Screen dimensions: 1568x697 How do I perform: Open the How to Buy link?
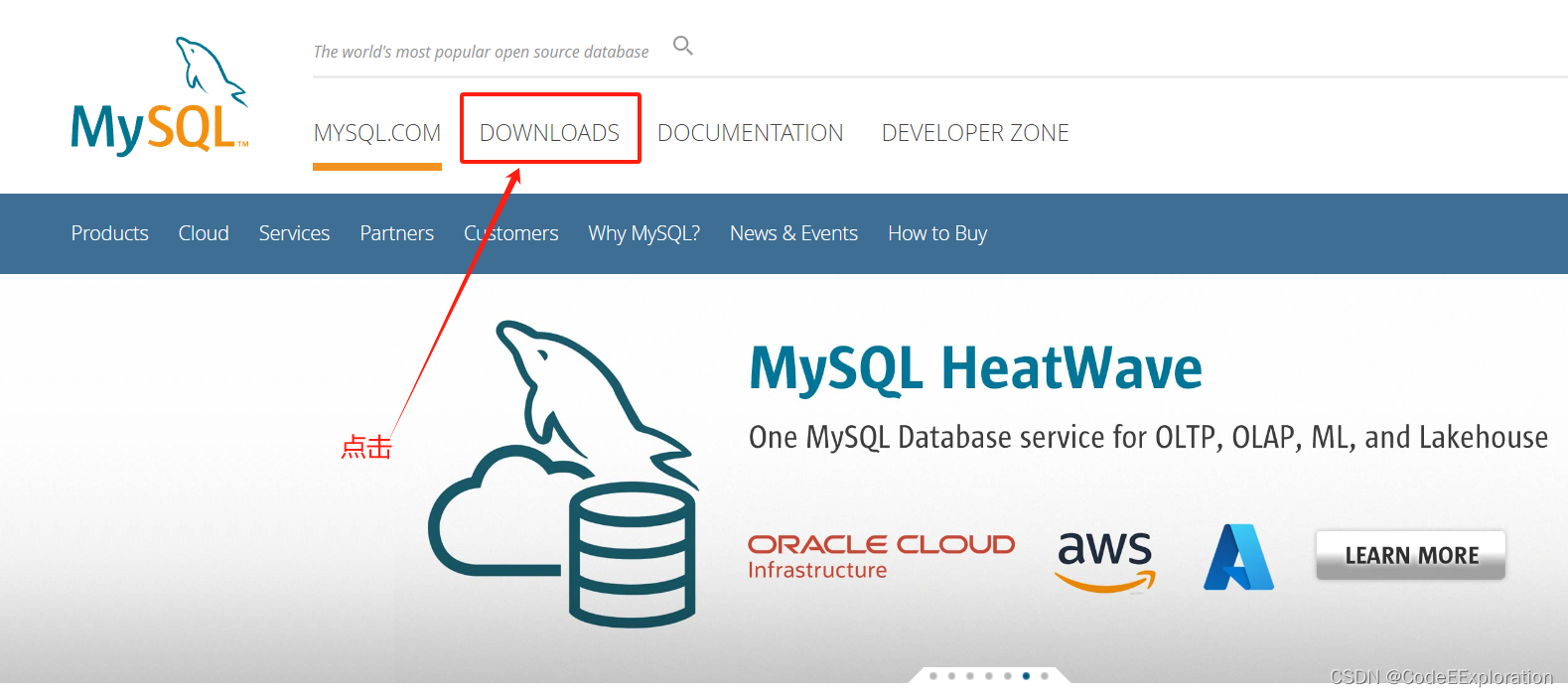pos(937,233)
